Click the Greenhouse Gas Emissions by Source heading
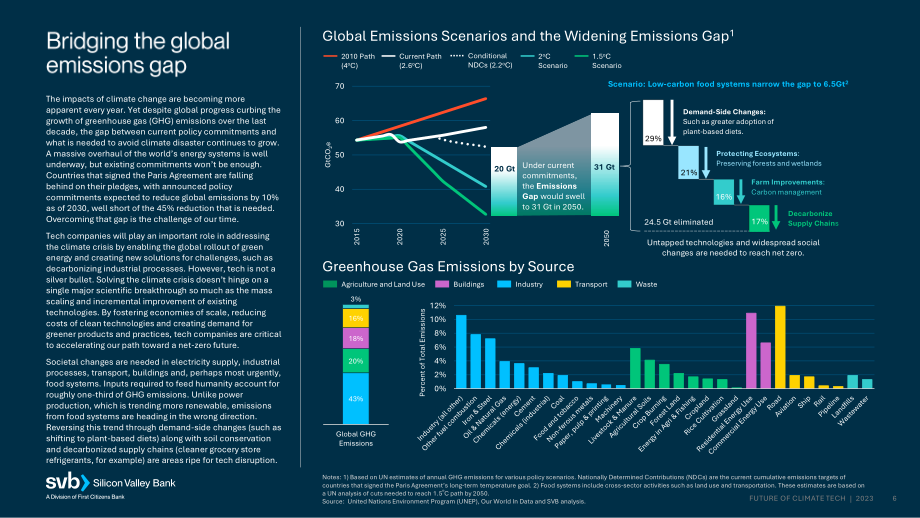The image size is (920, 518). click(x=448, y=267)
